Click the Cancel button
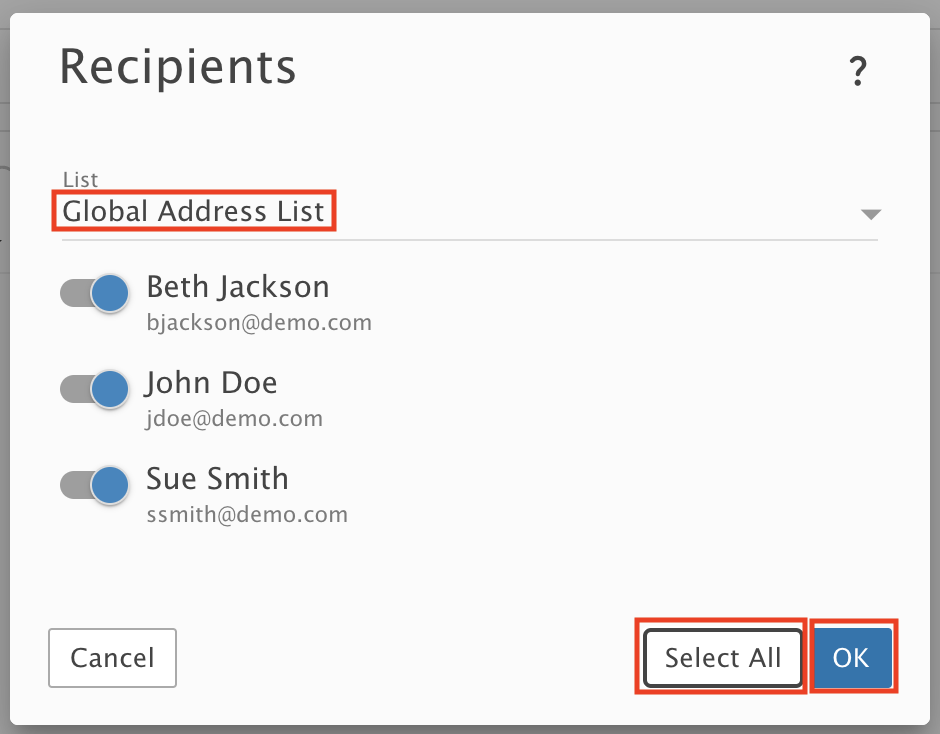940x734 pixels. tap(112, 658)
